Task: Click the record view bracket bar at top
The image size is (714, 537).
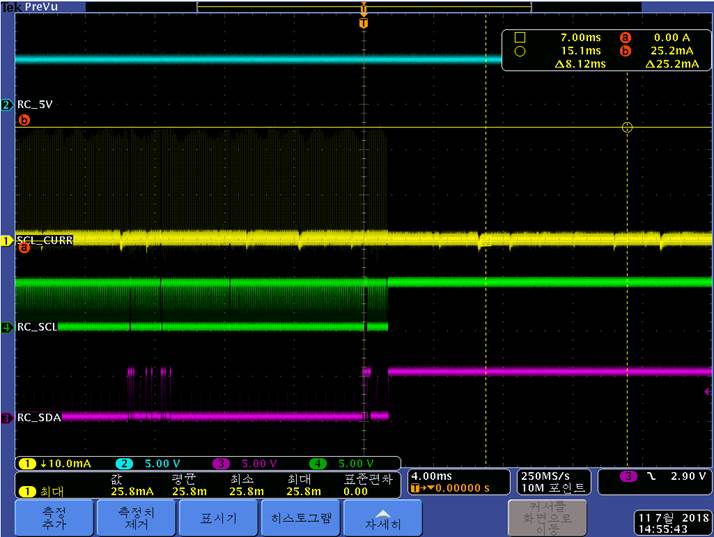Action: coord(364,6)
